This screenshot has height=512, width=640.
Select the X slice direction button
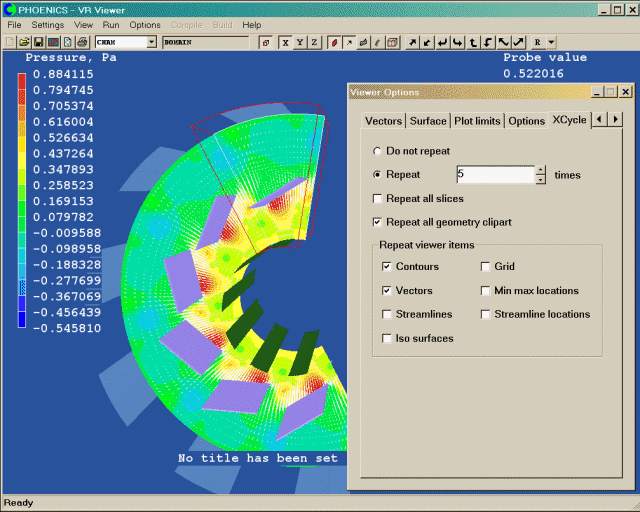284,42
